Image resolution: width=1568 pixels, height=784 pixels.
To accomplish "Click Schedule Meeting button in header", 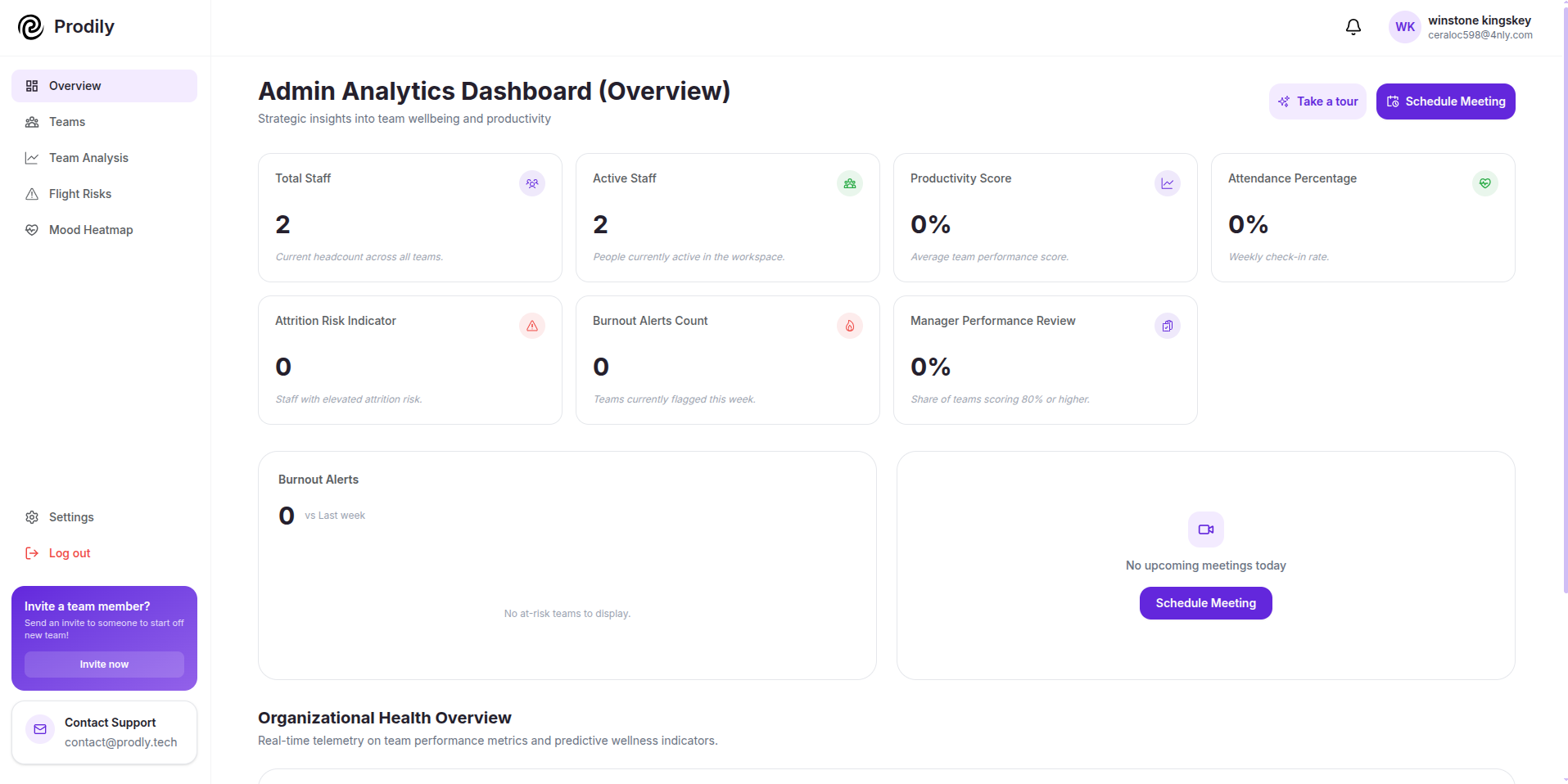I will coord(1445,101).
